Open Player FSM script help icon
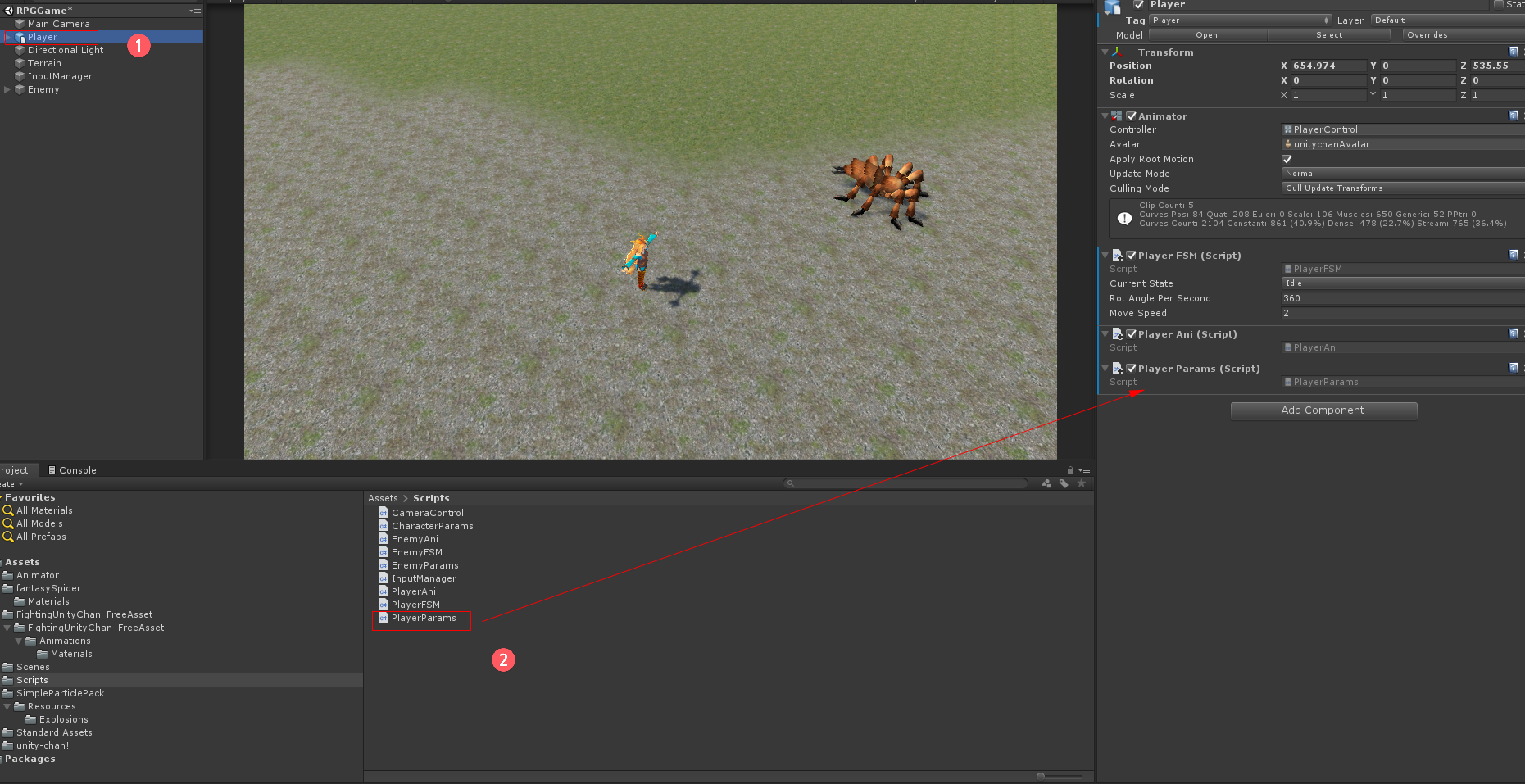Screen dimensions: 1525x784 tap(1513, 255)
